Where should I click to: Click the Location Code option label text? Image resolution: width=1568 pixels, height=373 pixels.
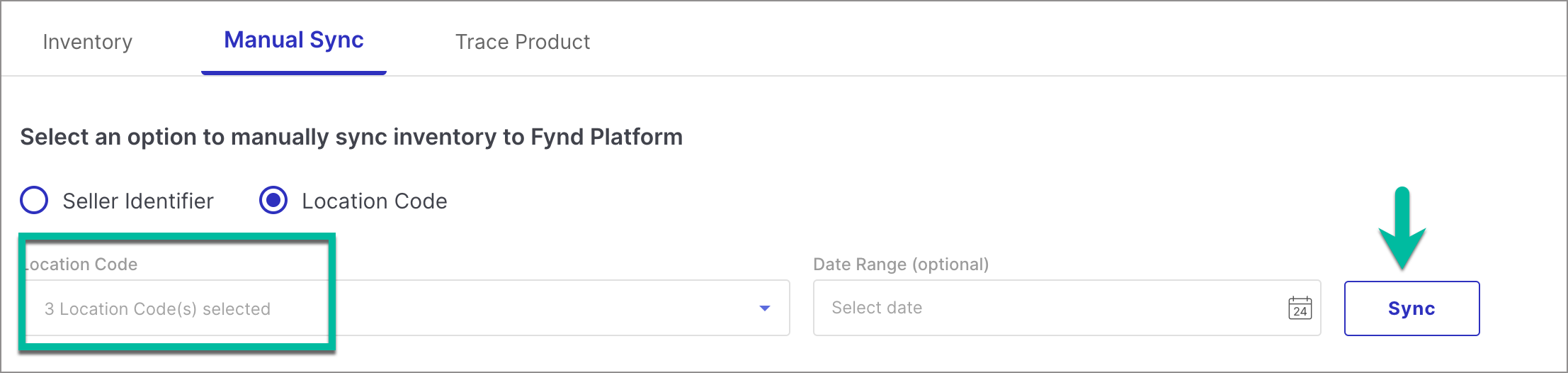pos(375,201)
